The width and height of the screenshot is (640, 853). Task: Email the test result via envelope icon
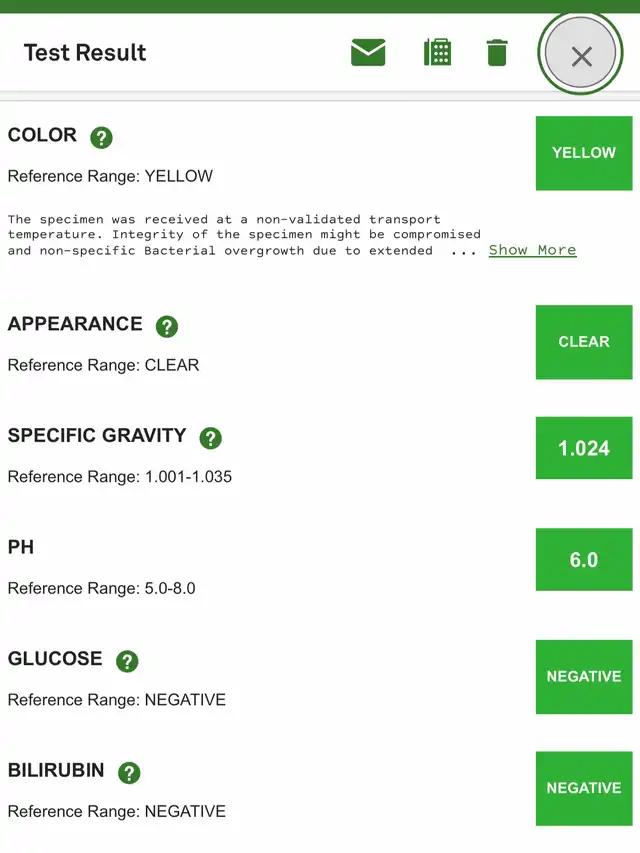(368, 52)
